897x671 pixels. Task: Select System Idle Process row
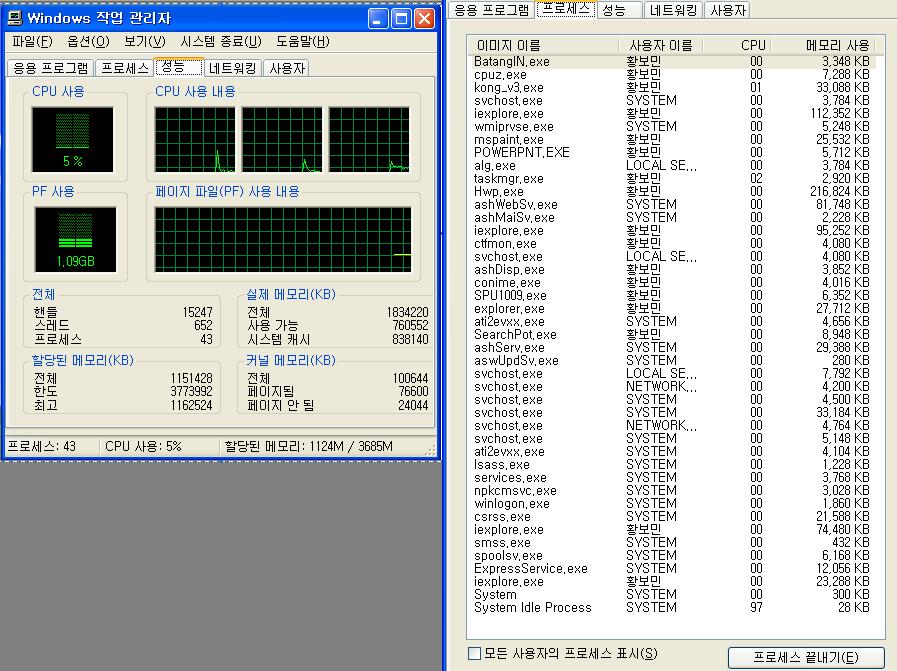click(673, 608)
